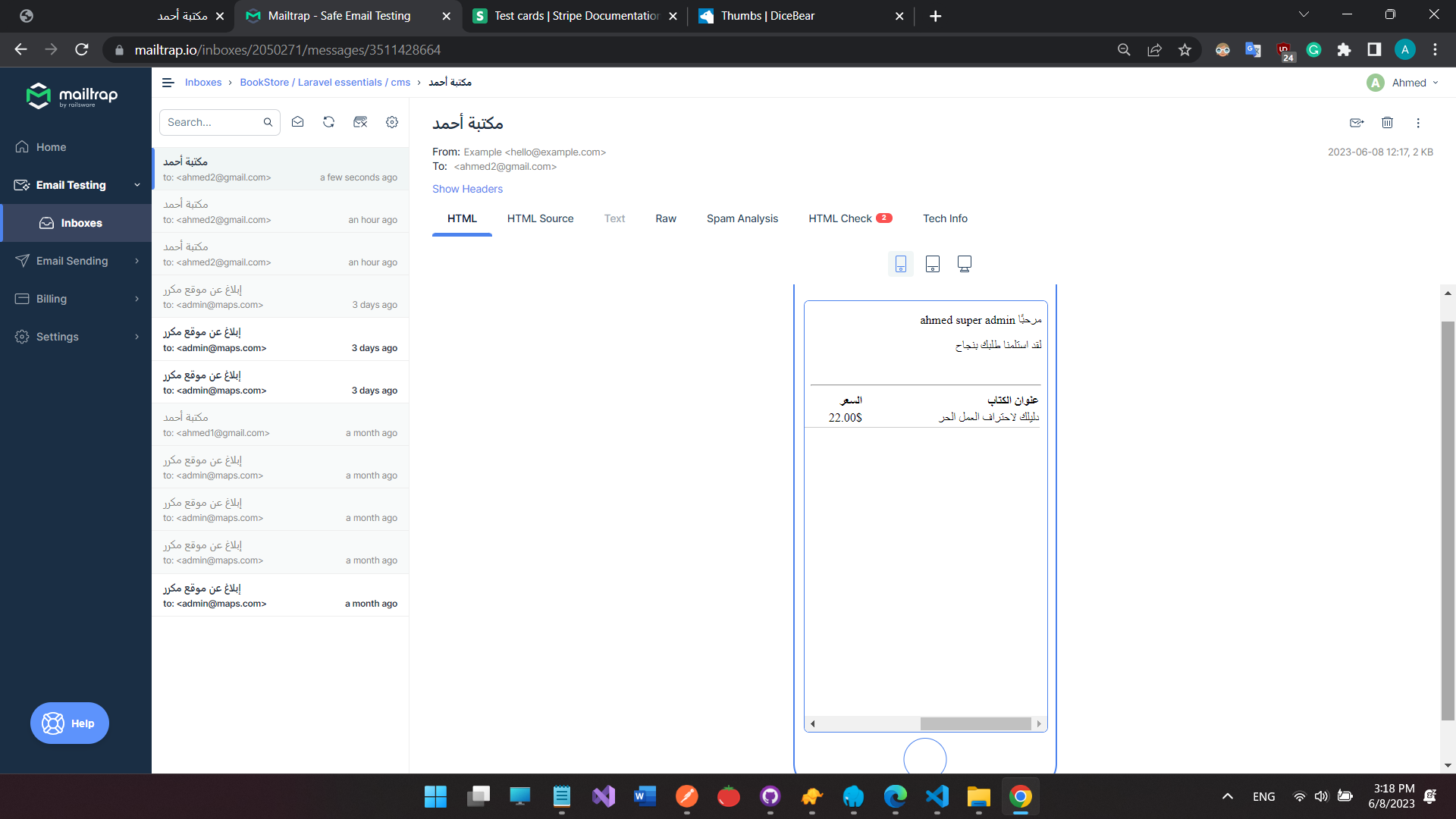This screenshot has width=1456, height=819.
Task: Toggle desktop preview mode
Action: click(964, 264)
